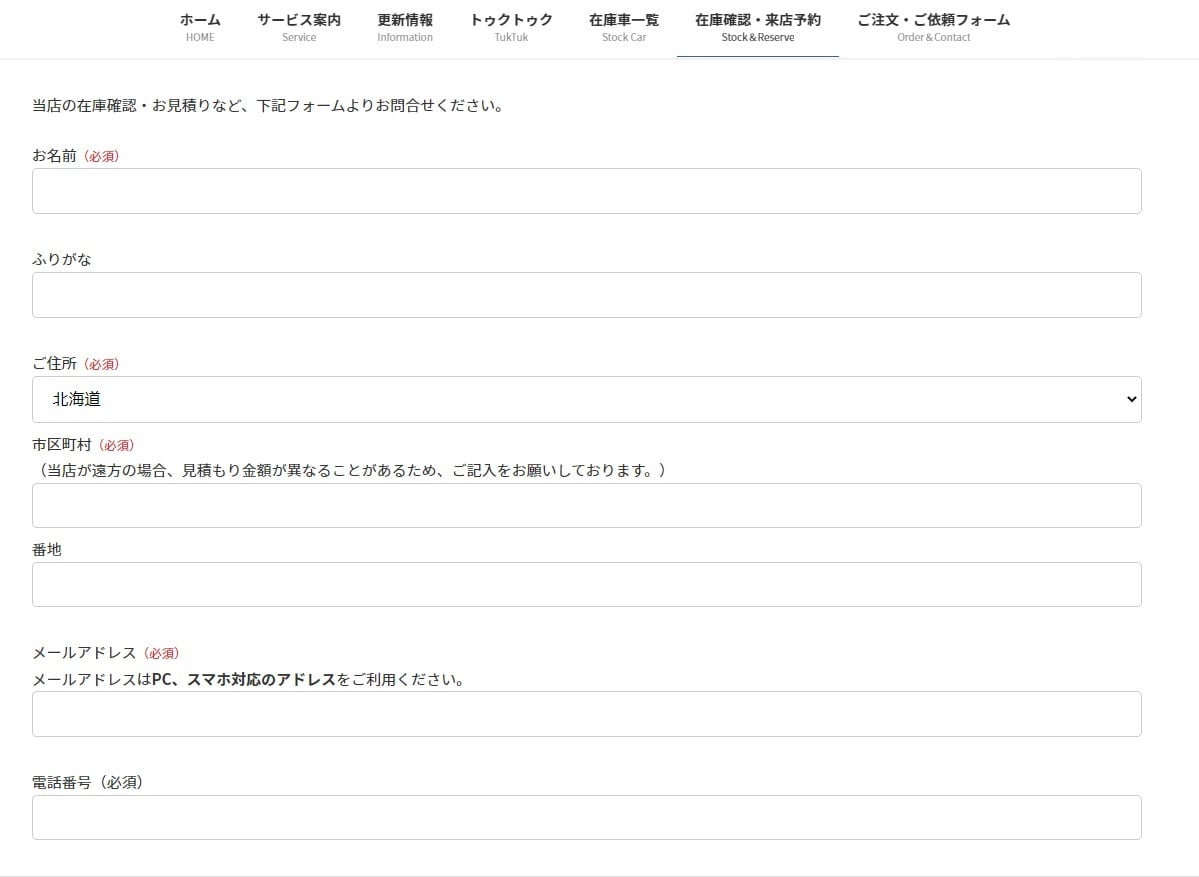1199x877 pixels.
Task: Click the お名前 name input field
Action: coord(587,191)
